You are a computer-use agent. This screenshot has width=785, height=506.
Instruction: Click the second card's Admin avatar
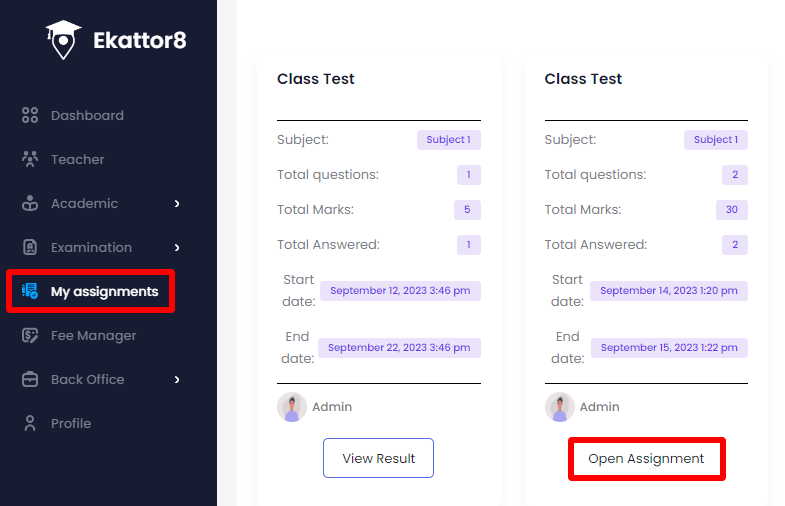point(560,407)
